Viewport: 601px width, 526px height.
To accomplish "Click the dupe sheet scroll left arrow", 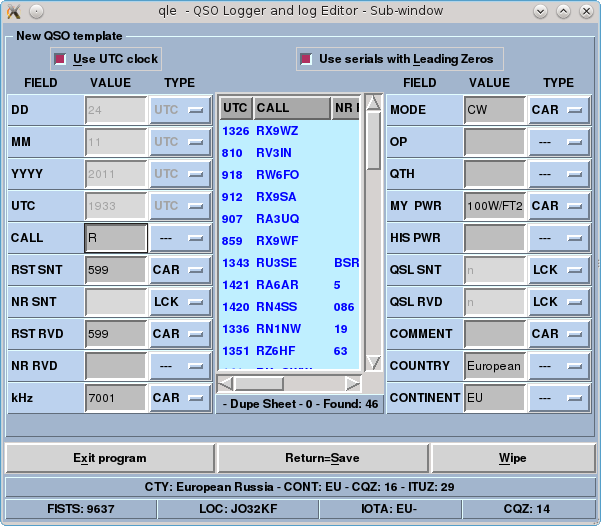I will (x=225, y=383).
